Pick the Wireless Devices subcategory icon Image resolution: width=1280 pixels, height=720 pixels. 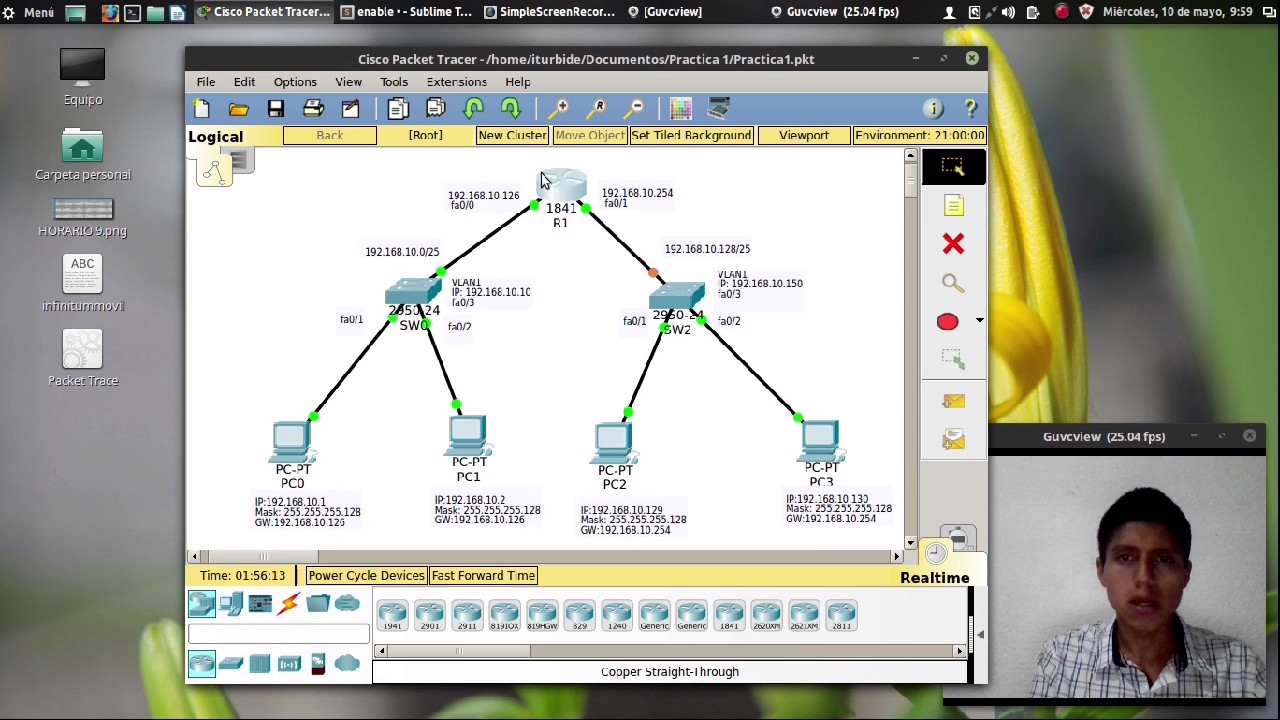pyautogui.click(x=289, y=663)
